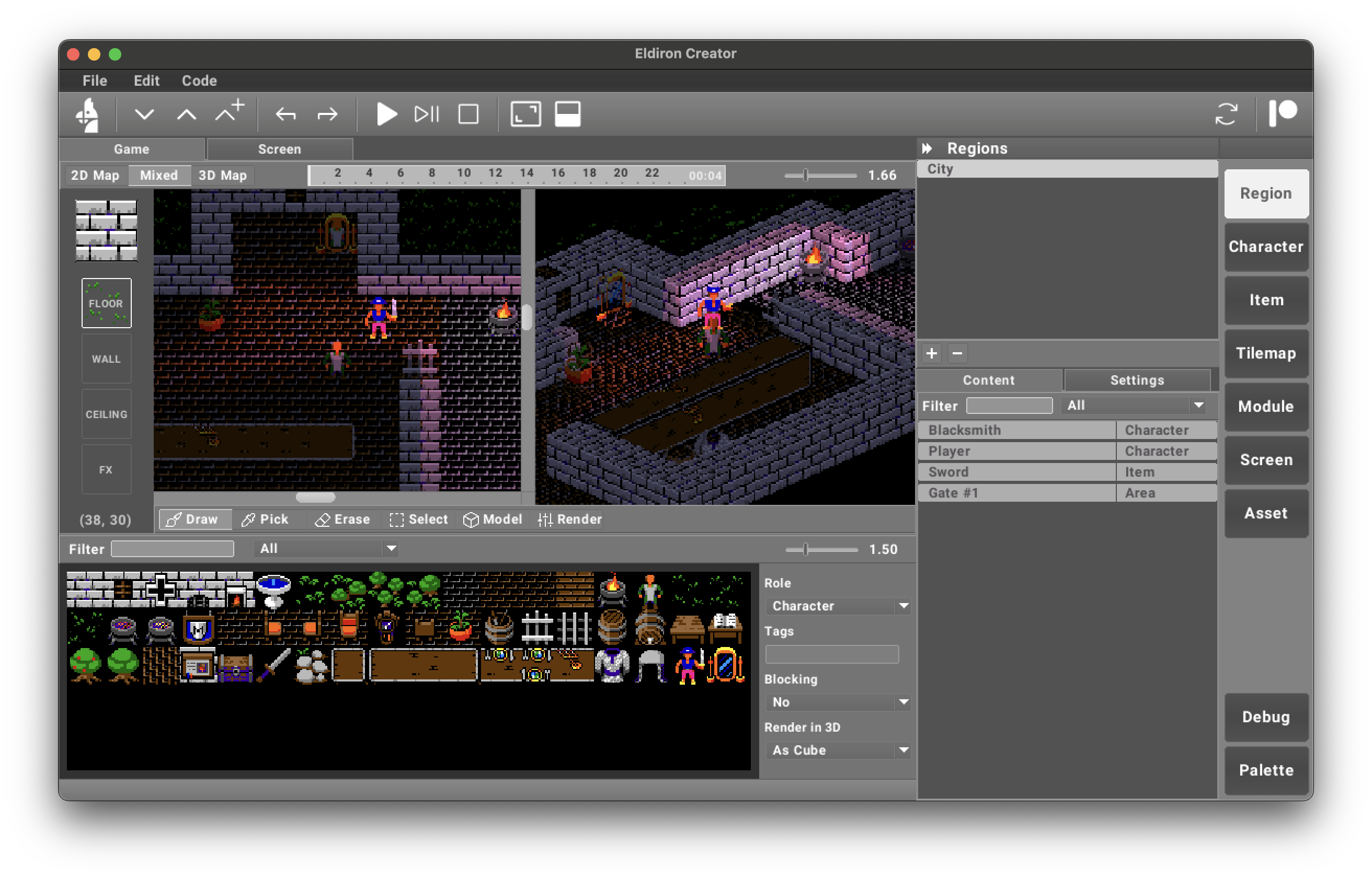Switch map view to 3D Map

tap(222, 176)
